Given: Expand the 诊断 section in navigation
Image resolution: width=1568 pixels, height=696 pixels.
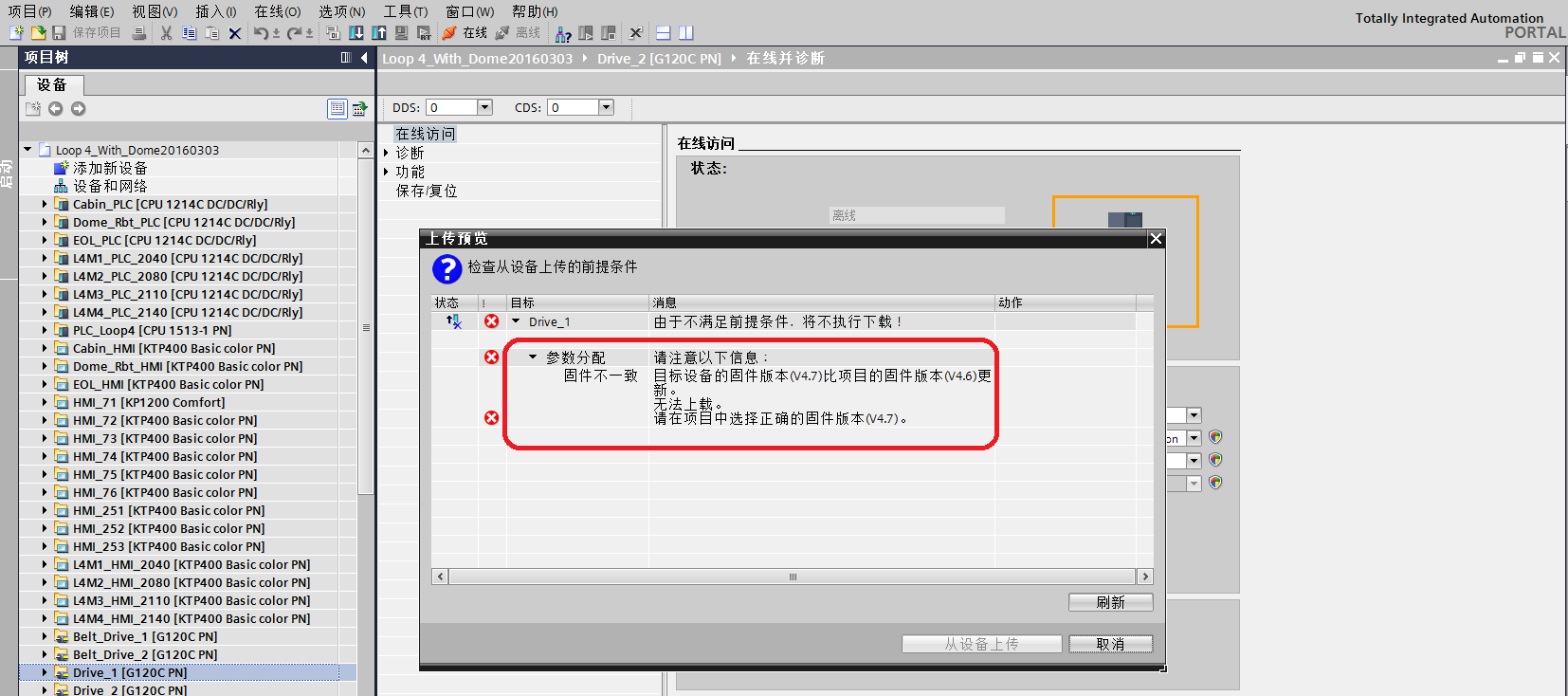Looking at the screenshot, I should [387, 153].
